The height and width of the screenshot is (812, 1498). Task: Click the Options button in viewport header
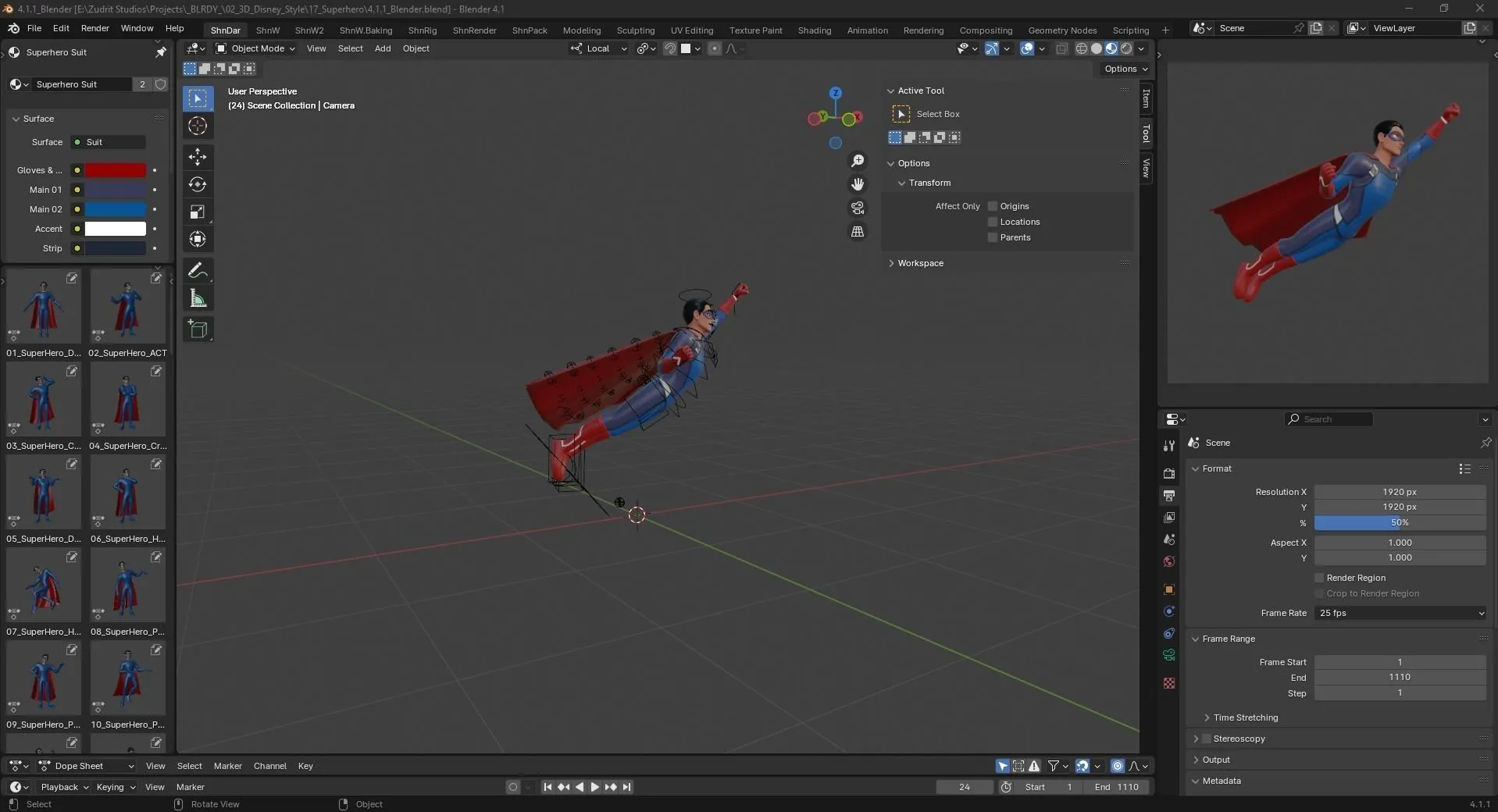coord(1125,69)
